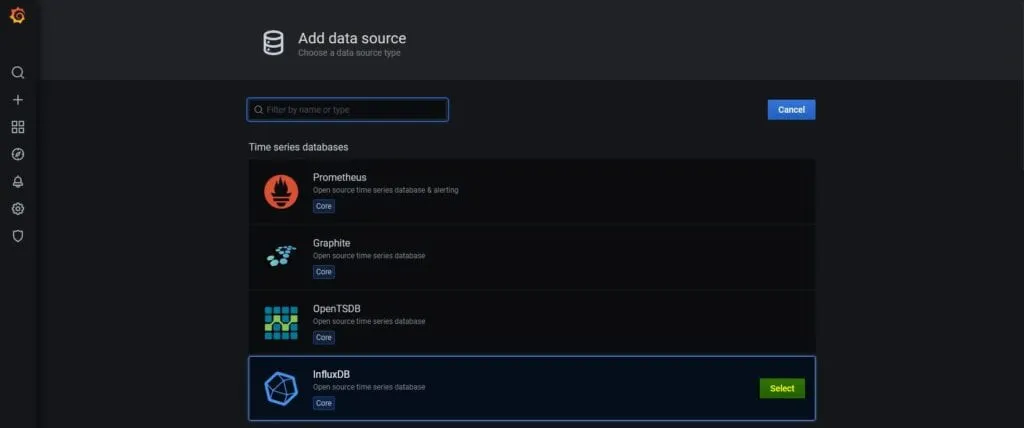Viewport: 1024px width, 428px height.
Task: Click the magnifier icon in filter box
Action: click(259, 110)
